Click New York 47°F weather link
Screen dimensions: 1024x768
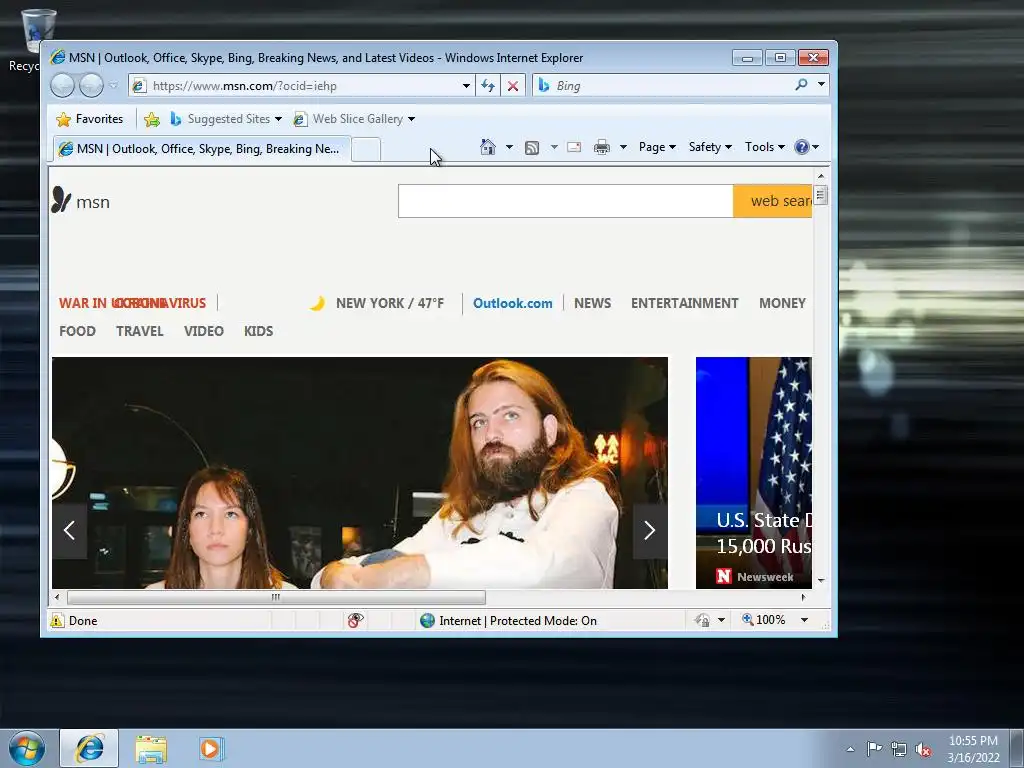(390, 303)
